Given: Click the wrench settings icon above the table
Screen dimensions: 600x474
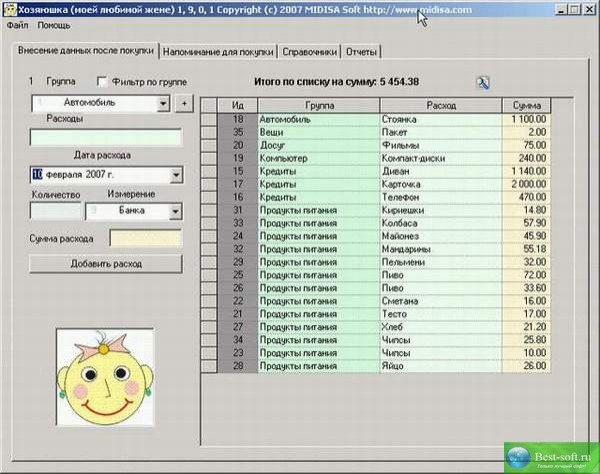Looking at the screenshot, I should tap(482, 83).
